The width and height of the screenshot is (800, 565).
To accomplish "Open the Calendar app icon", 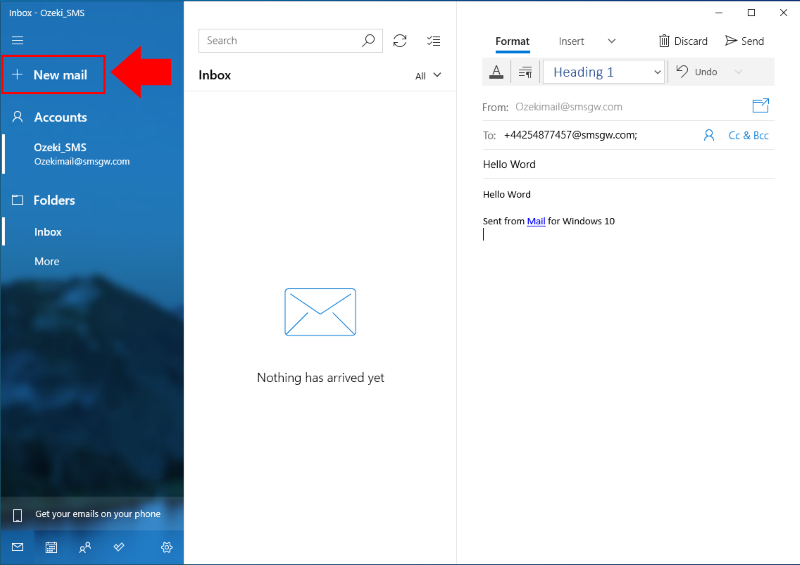I will (51, 547).
